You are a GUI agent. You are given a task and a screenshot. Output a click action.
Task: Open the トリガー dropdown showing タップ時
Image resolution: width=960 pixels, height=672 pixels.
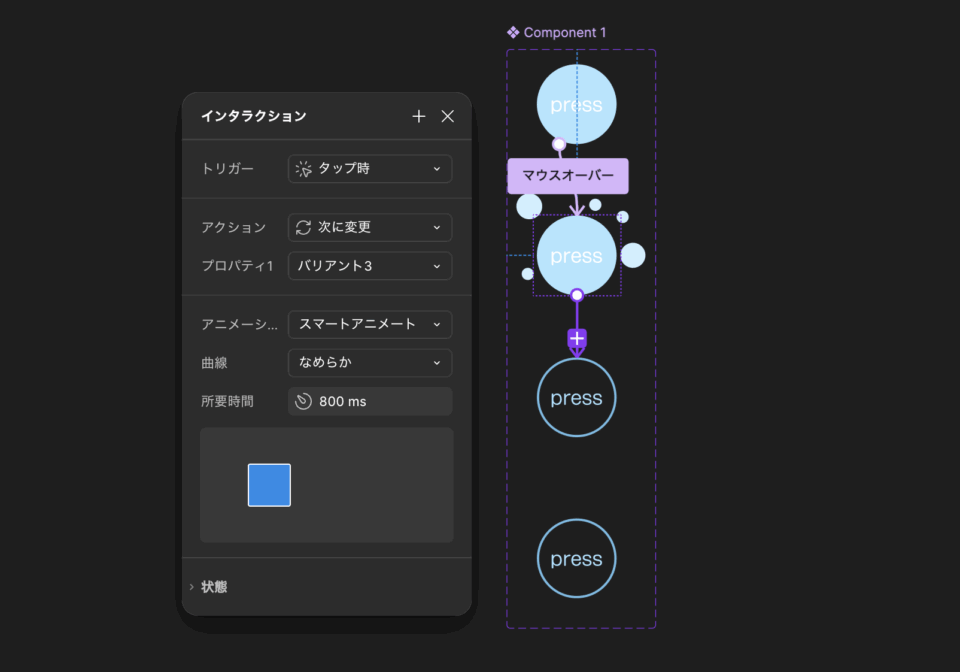pyautogui.click(x=370, y=169)
